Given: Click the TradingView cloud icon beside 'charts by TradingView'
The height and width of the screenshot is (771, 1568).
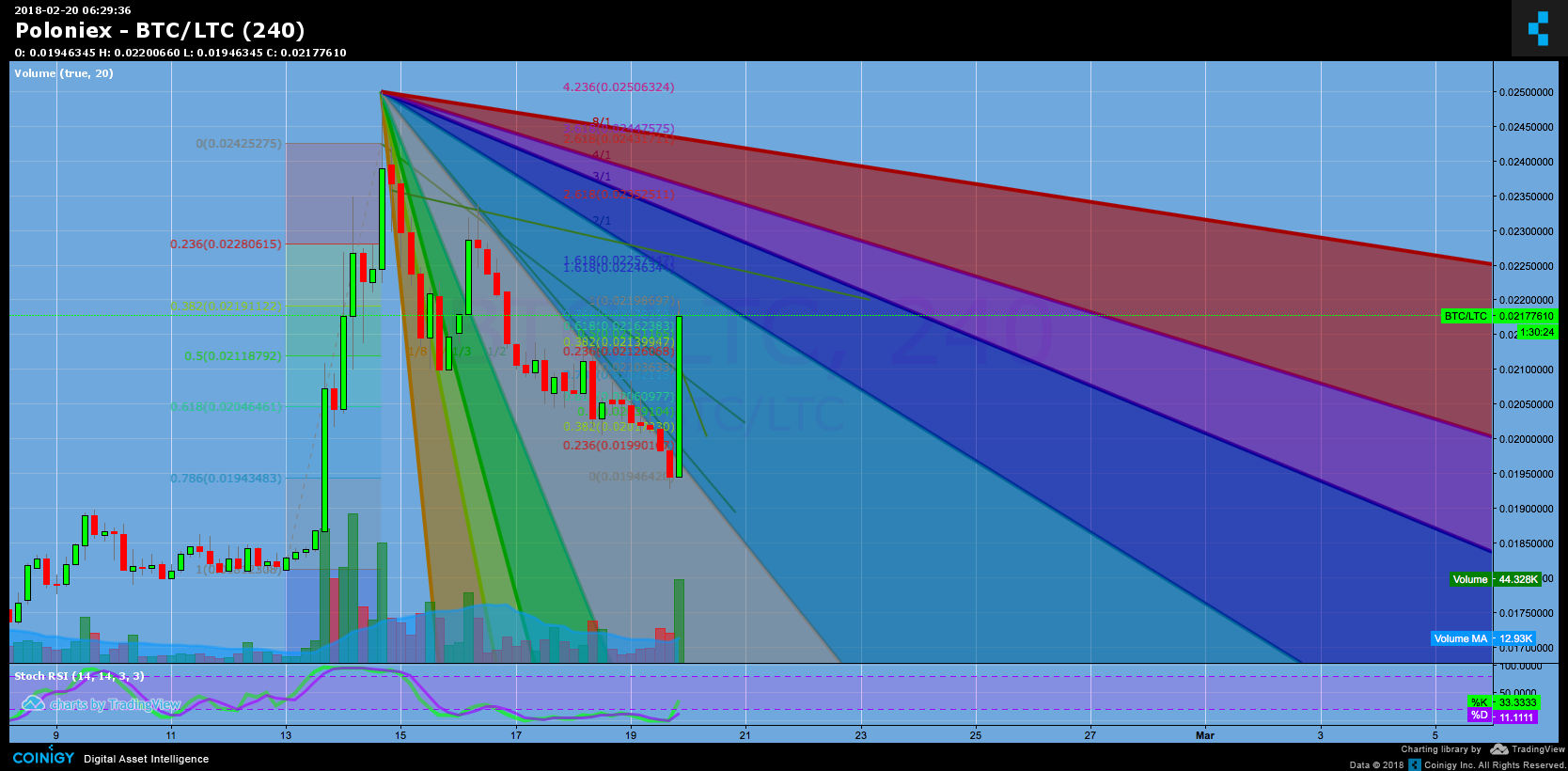Looking at the screenshot, I should 33,703.
